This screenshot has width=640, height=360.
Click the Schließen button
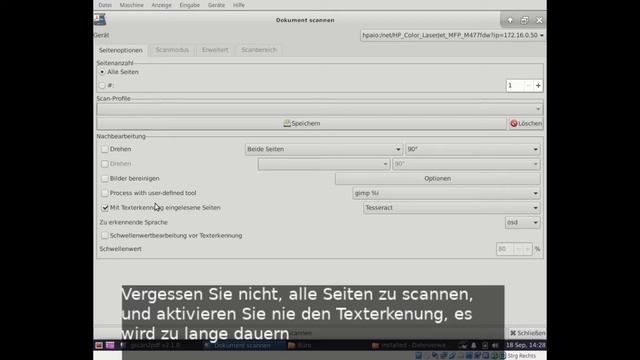(x=527, y=333)
